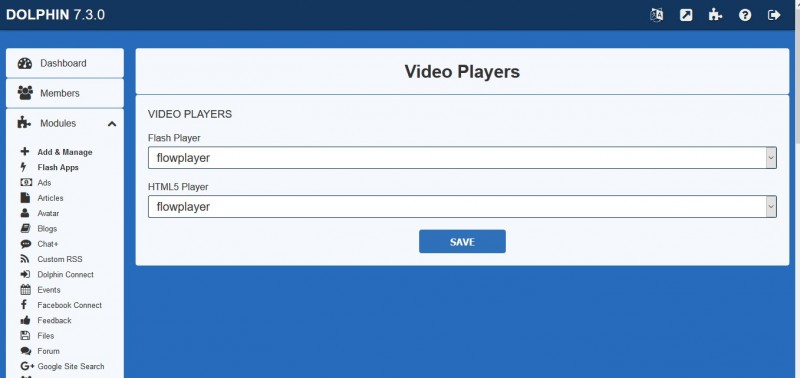Click the chat bubbles icon for Forum
The width and height of the screenshot is (800, 378).
(26, 350)
